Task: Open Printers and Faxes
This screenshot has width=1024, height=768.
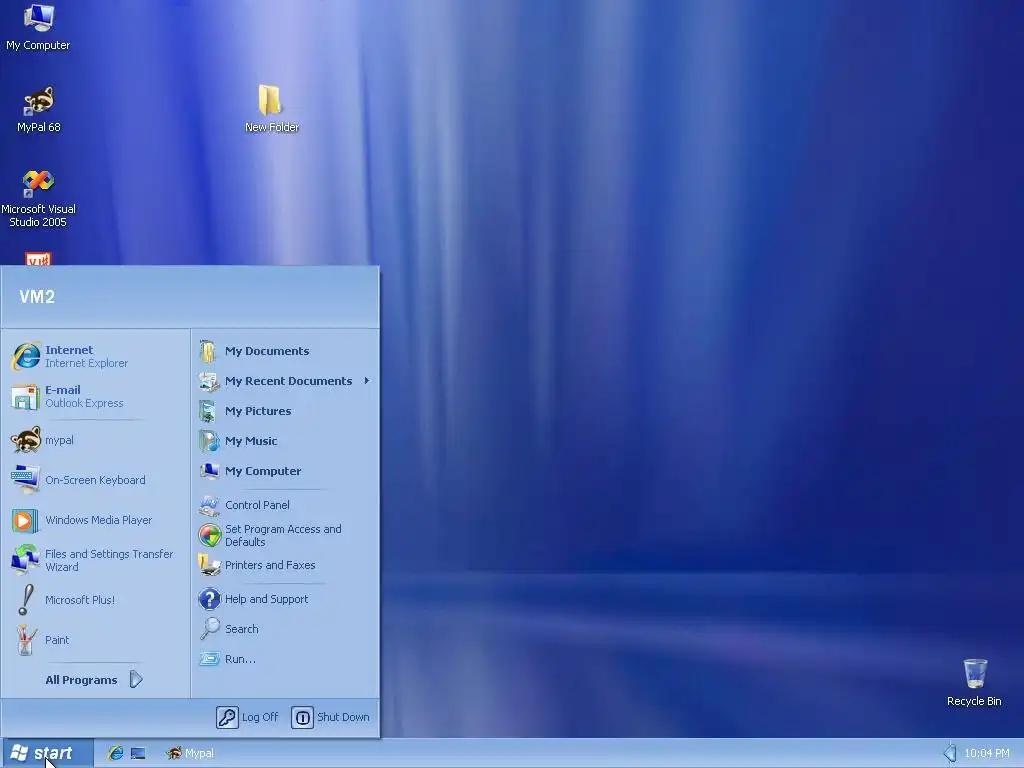Action: (285, 566)
